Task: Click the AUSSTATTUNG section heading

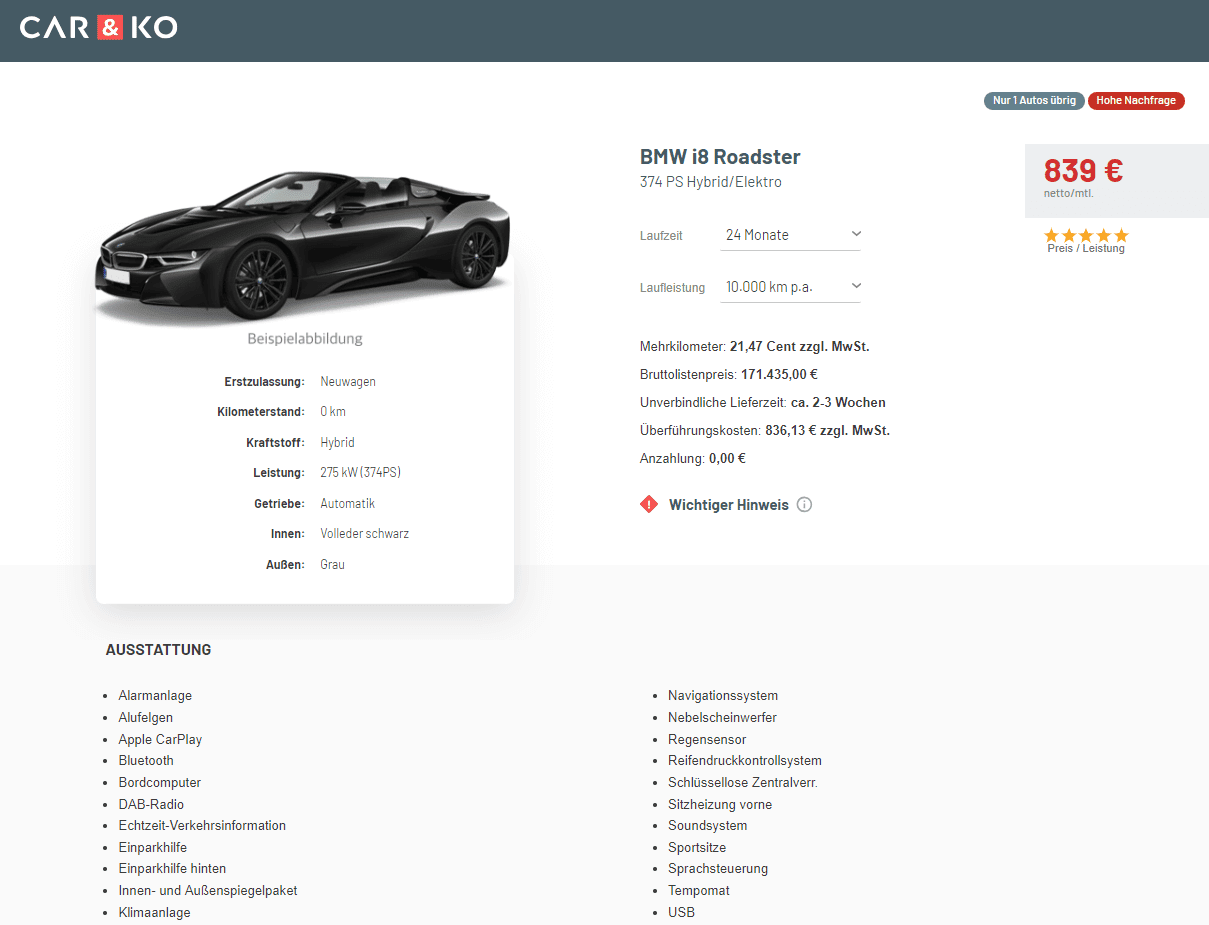Action: click(x=159, y=650)
